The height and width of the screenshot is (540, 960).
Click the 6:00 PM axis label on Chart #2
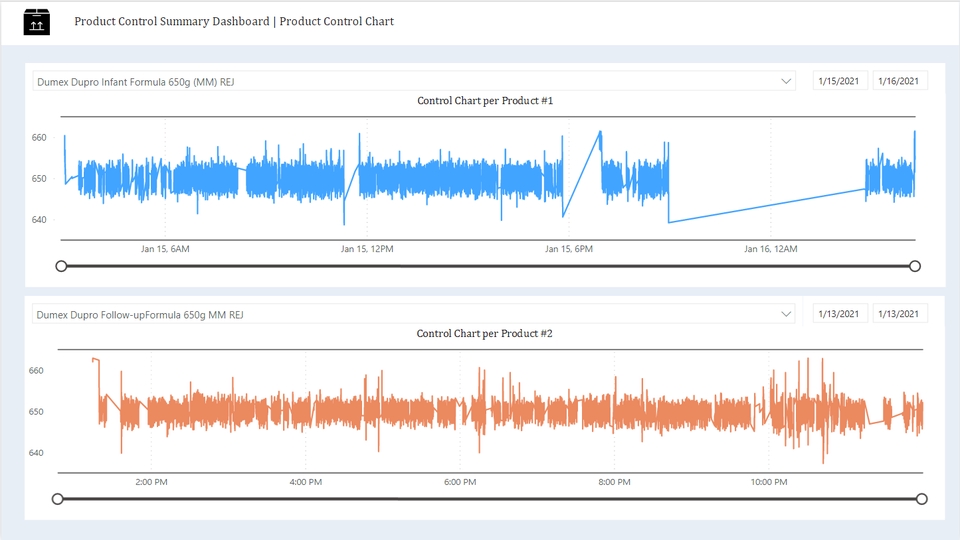(x=460, y=482)
